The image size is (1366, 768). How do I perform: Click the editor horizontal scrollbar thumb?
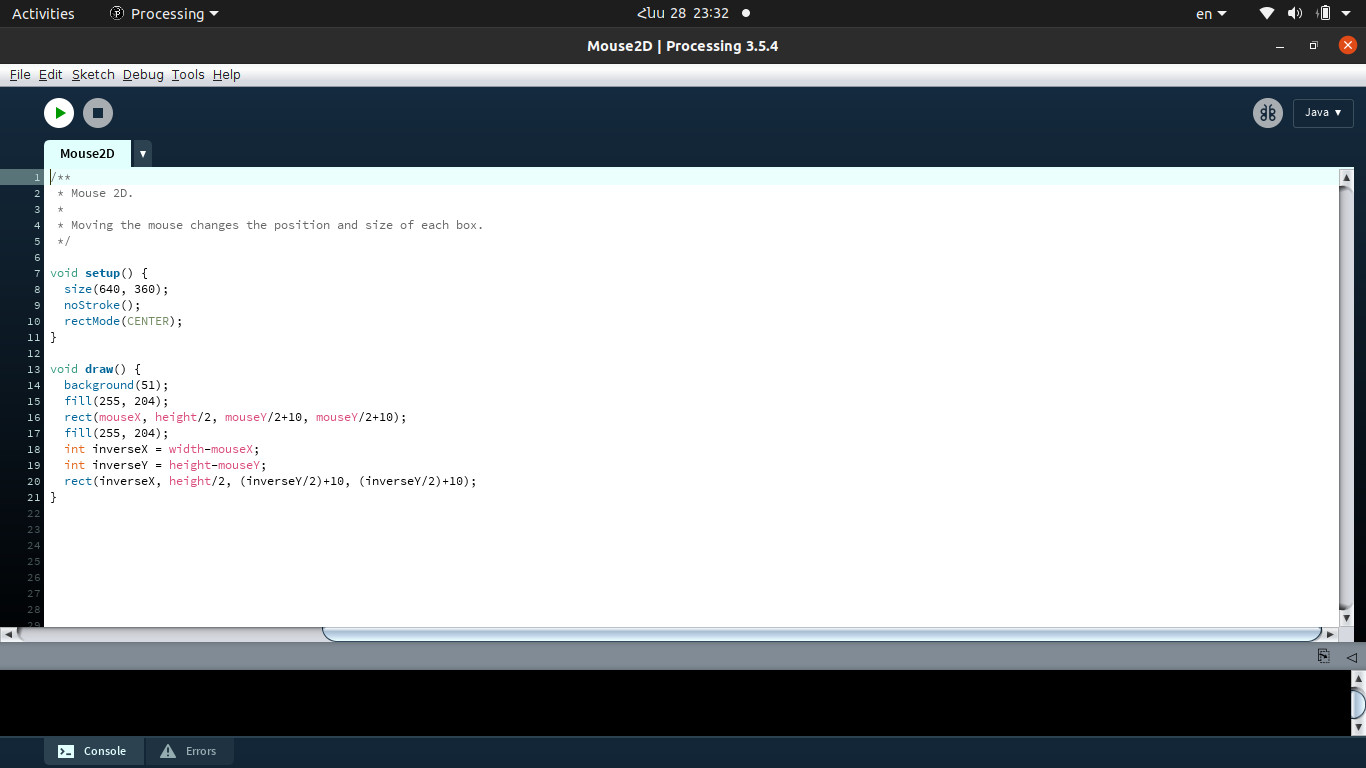coord(821,634)
